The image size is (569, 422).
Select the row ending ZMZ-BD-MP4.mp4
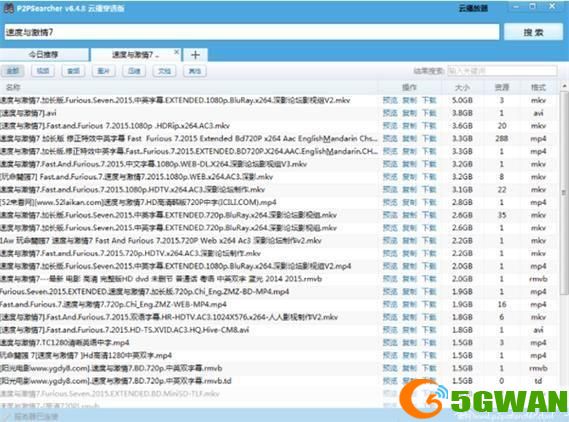click(279, 292)
